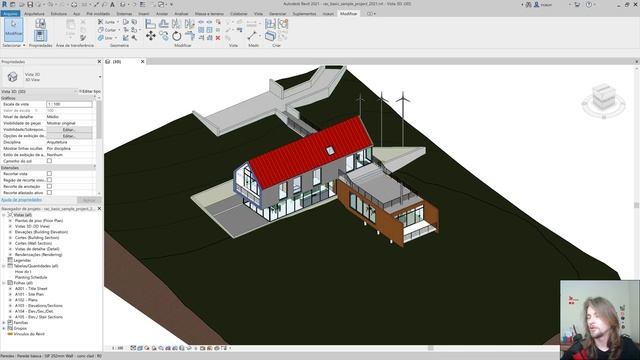Collapse the Vistas (all) tree node
The width and height of the screenshot is (640, 360).
pyautogui.click(x=4, y=215)
